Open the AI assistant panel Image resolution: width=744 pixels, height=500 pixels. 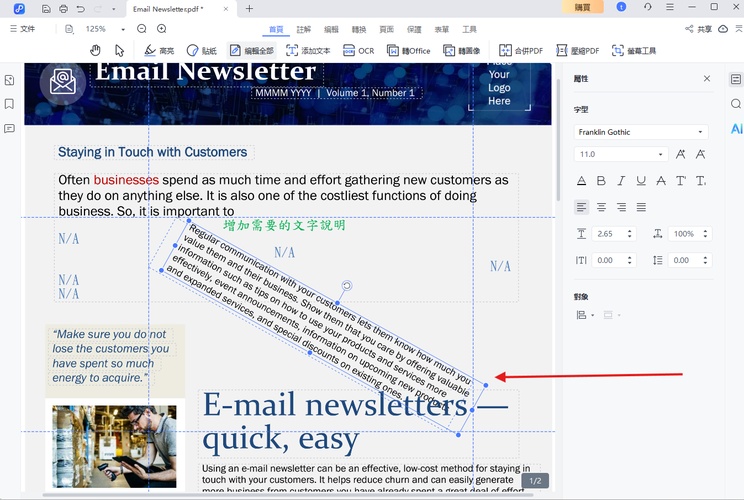click(x=736, y=129)
